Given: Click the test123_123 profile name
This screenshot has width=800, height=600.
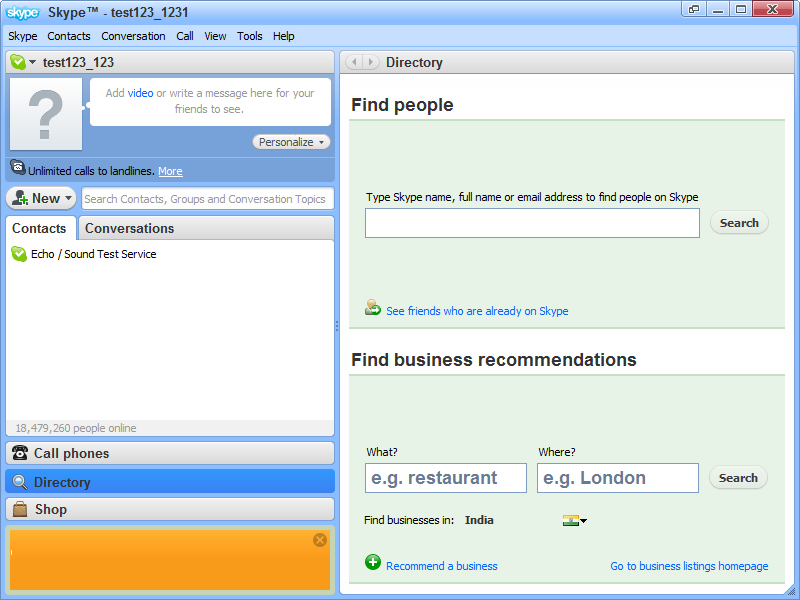Looking at the screenshot, I should click(78, 62).
